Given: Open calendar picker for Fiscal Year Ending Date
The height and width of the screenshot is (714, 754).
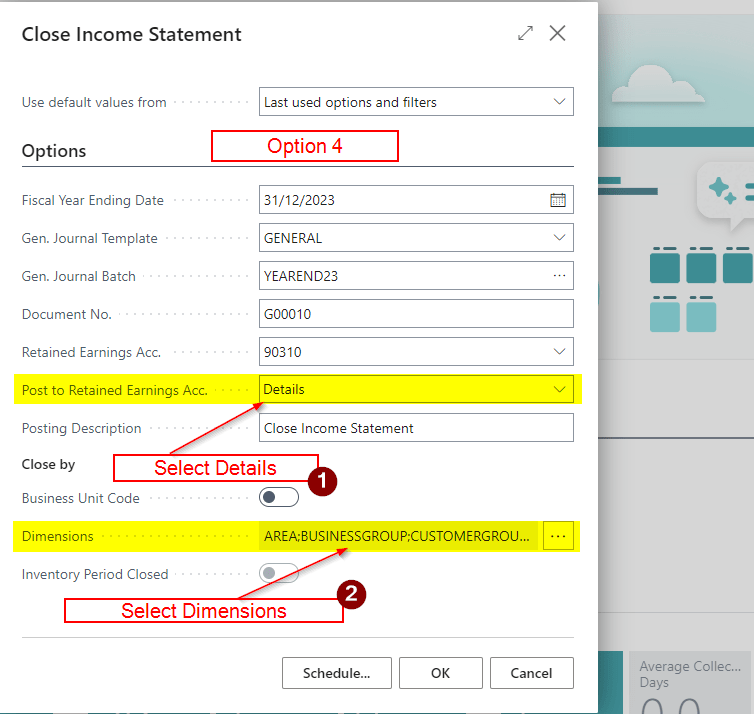Looking at the screenshot, I should [x=558, y=200].
